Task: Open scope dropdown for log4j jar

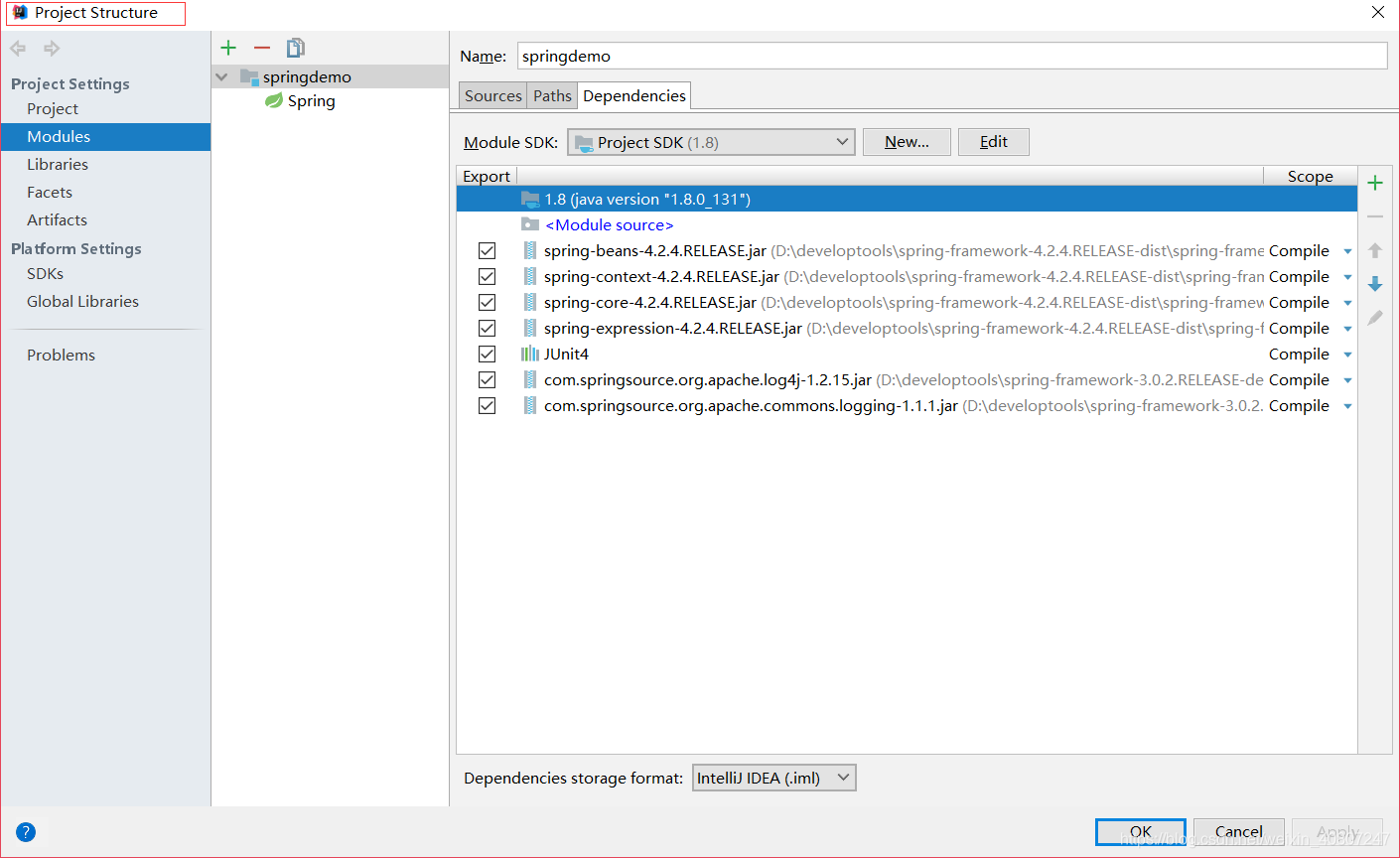Action: [1347, 380]
